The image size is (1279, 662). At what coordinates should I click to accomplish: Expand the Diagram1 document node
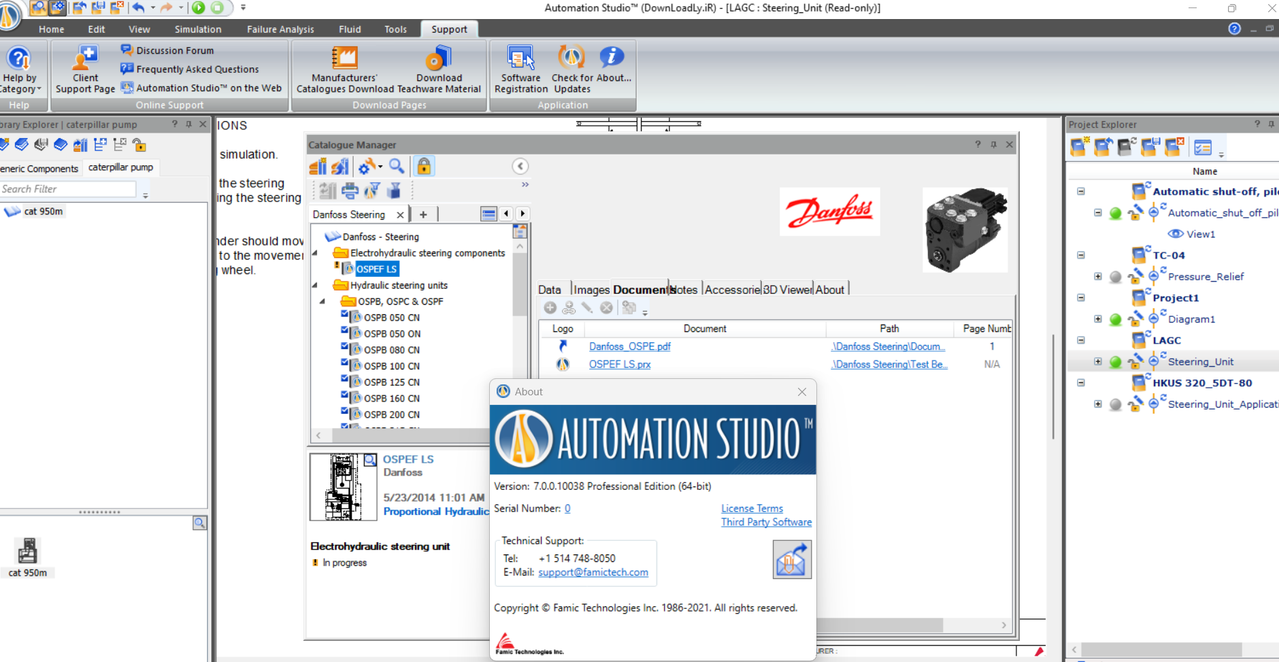1098,319
